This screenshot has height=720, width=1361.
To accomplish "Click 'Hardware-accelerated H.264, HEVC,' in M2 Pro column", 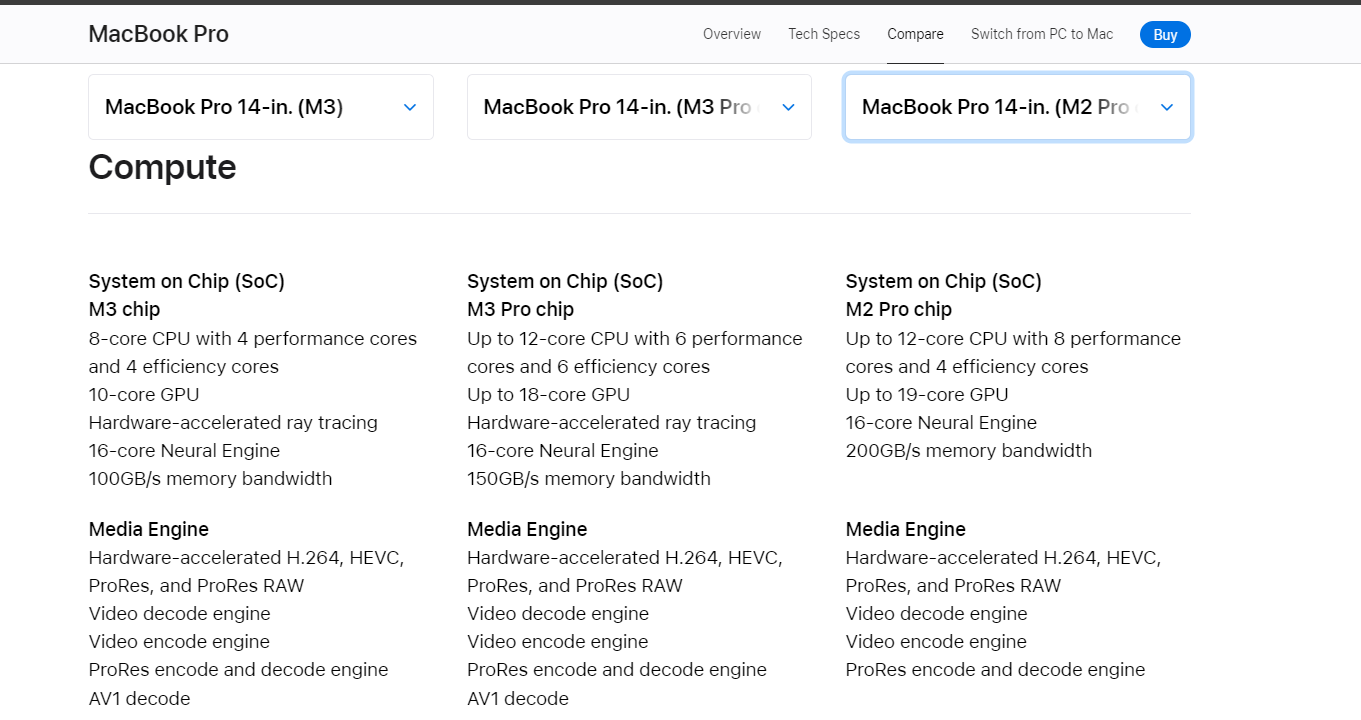I will pos(1003,557).
